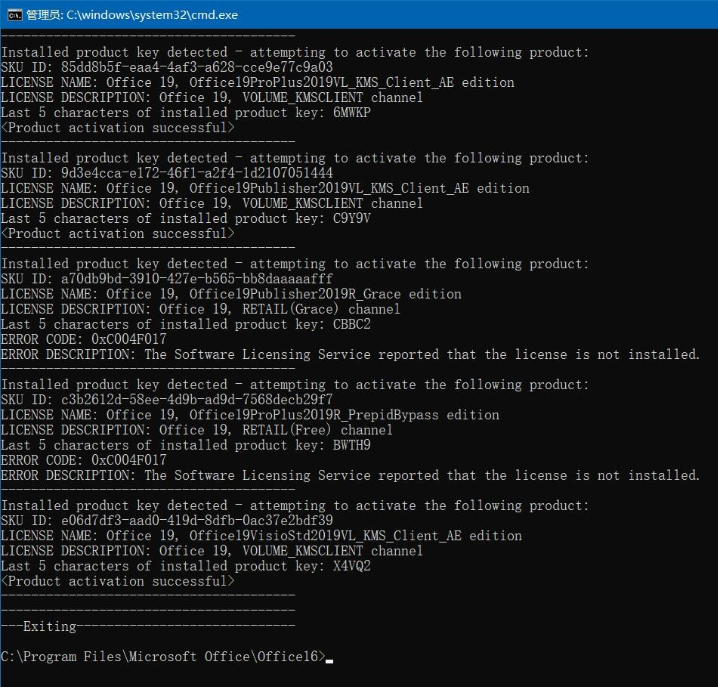
Task: Click product key ending X4VQ2 line
Action: pos(186,566)
